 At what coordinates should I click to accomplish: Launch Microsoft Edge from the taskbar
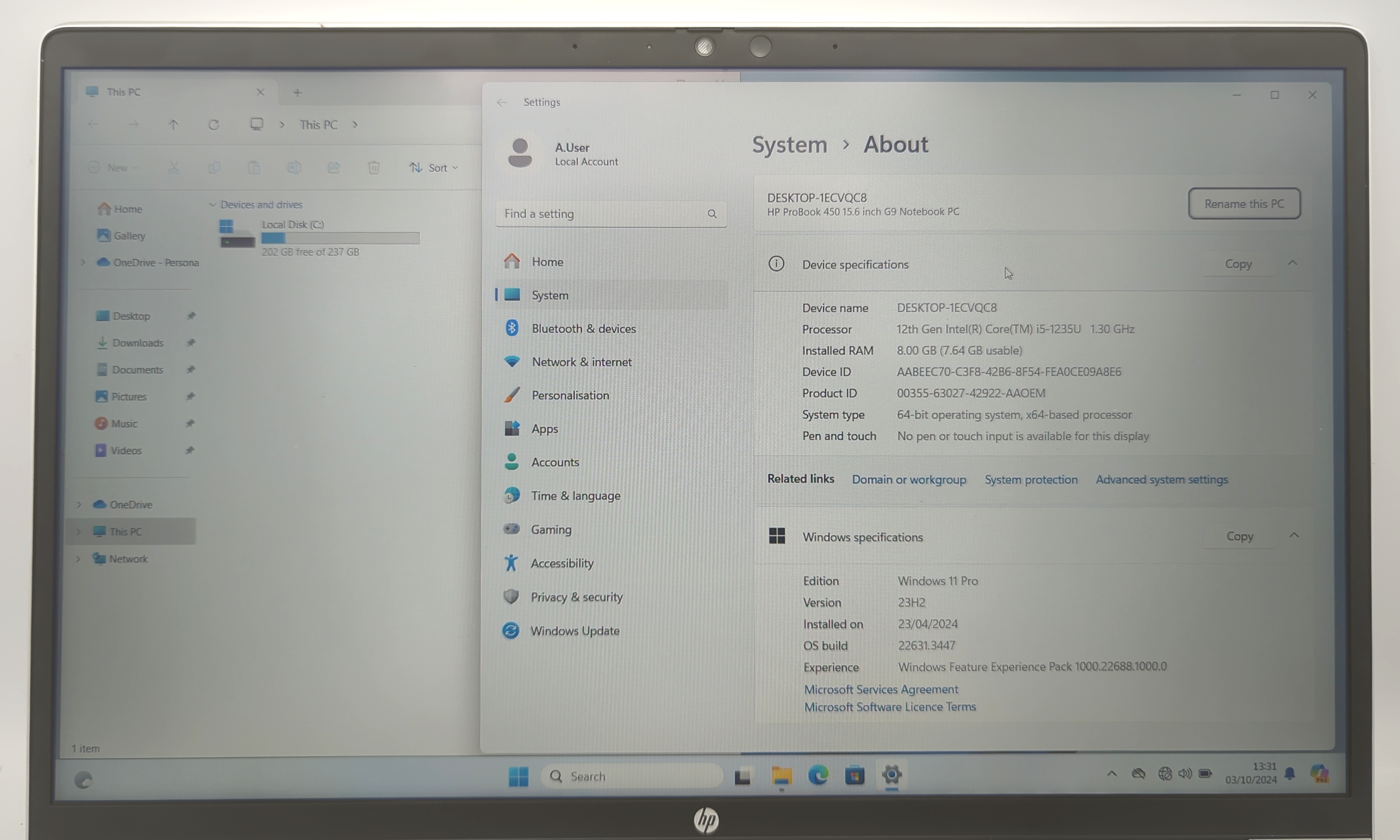tap(818, 775)
